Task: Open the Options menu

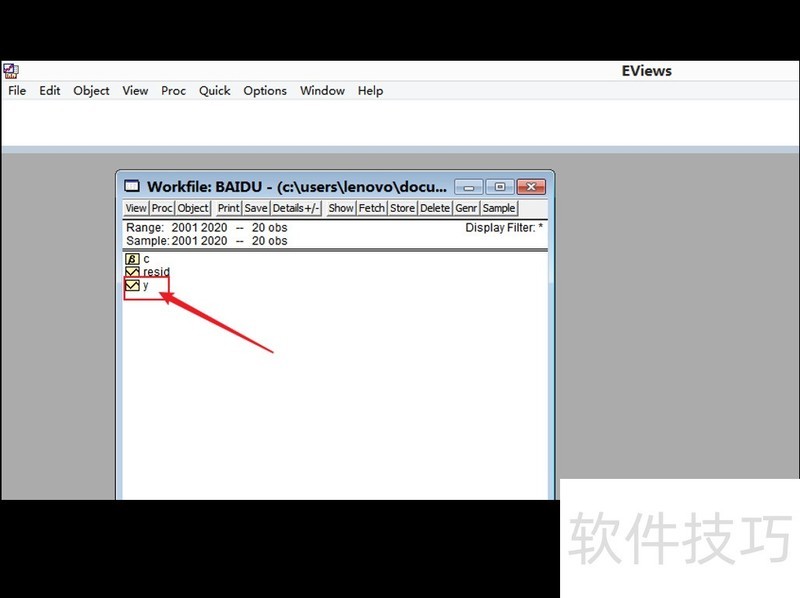Action: pos(265,91)
